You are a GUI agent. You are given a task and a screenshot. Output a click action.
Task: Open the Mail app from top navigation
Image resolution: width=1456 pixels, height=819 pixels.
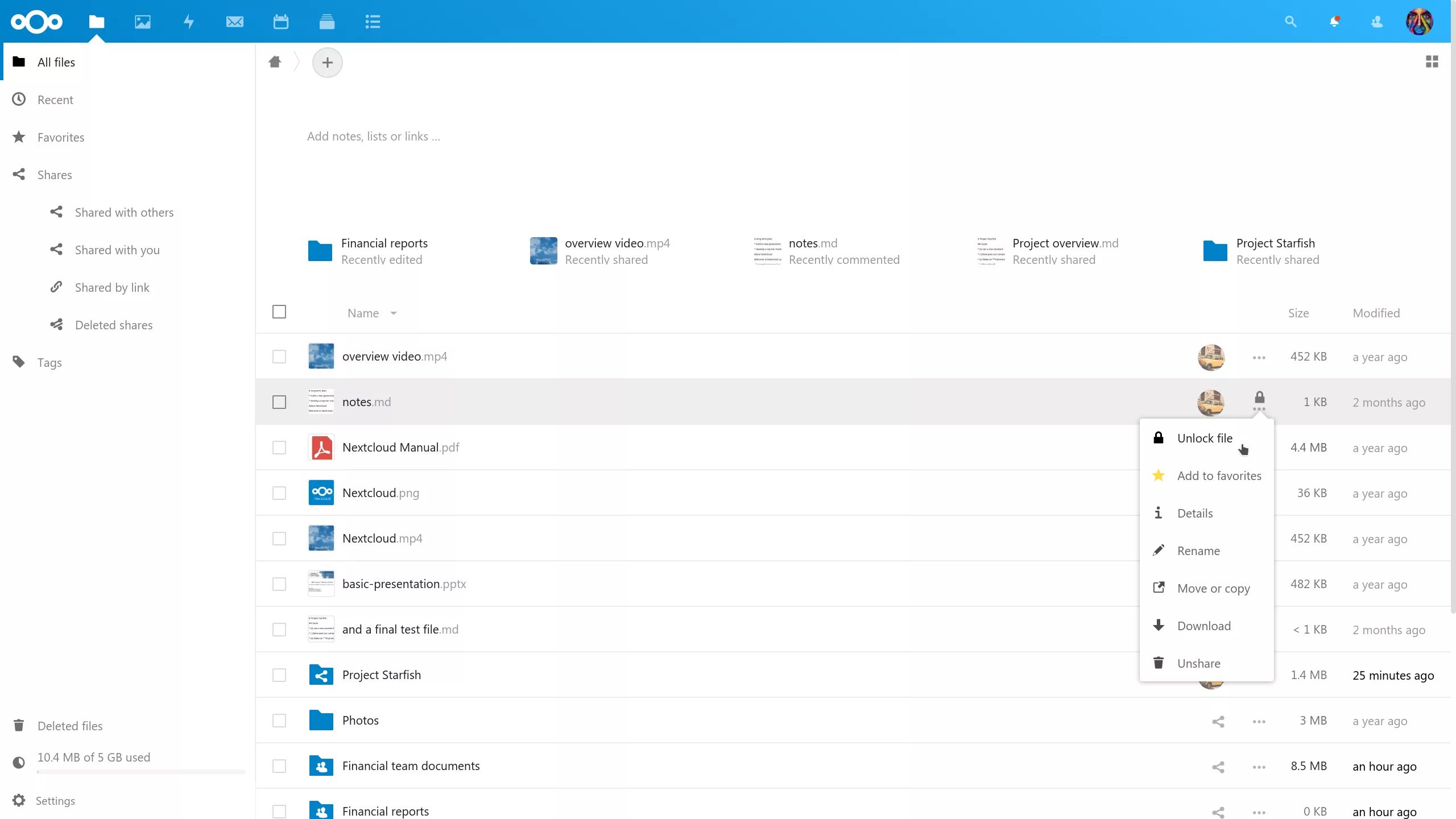[x=234, y=21]
